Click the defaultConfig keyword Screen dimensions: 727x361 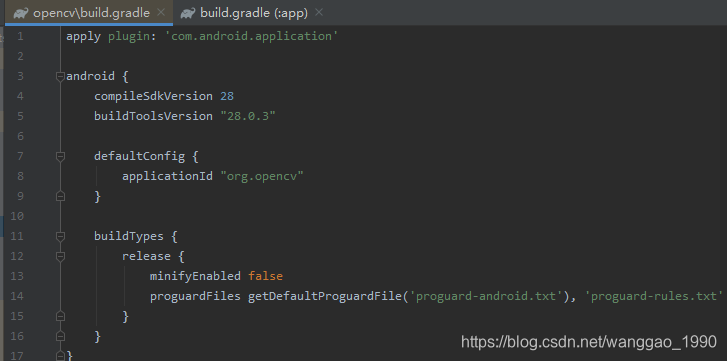140,156
